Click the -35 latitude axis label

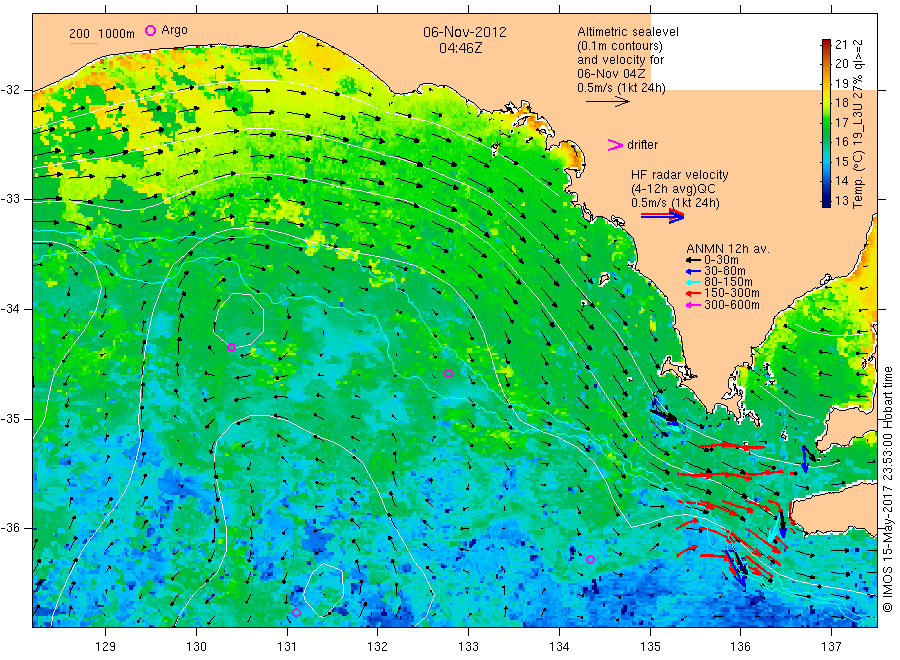click(10, 418)
